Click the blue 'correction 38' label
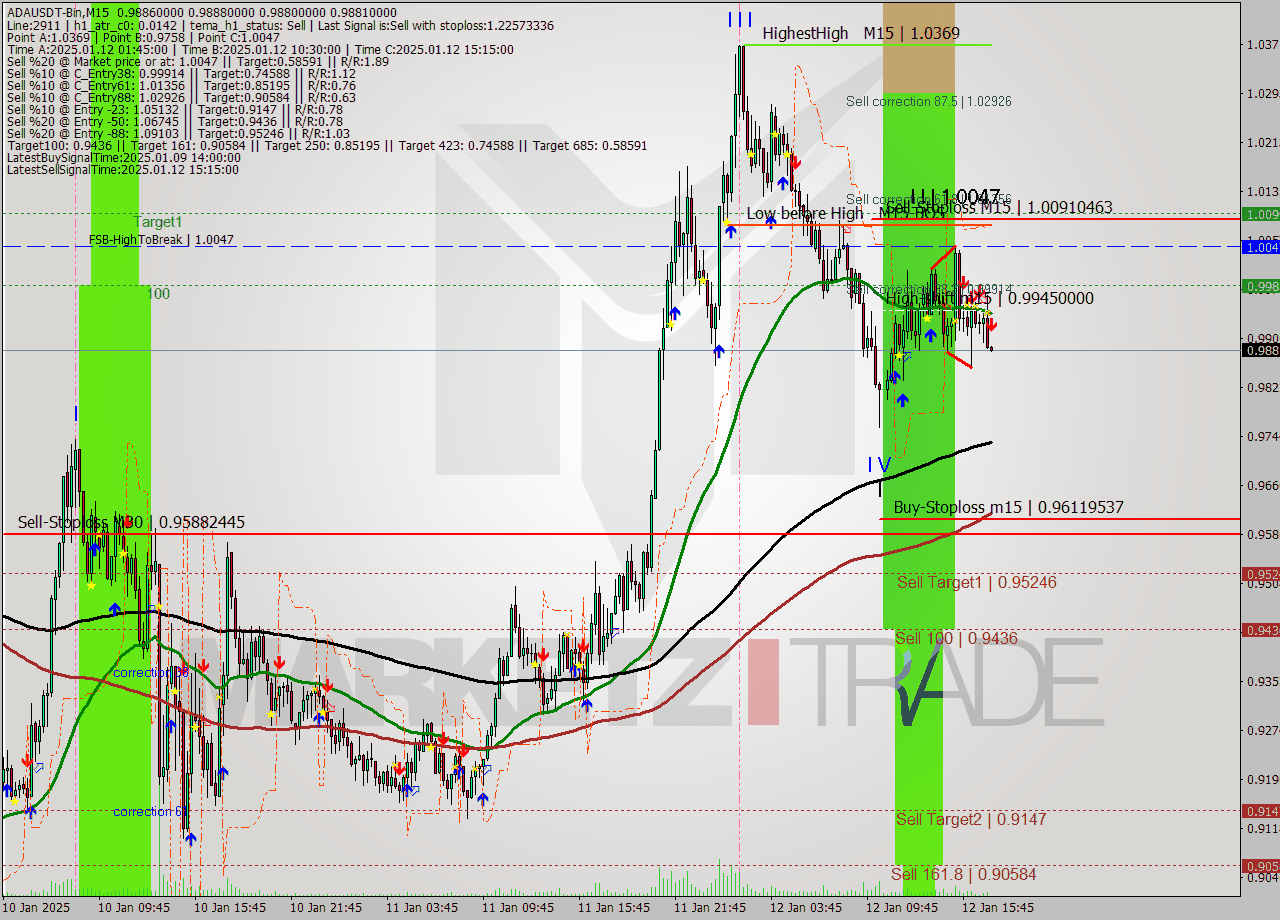Image resolution: width=1280 pixels, height=920 pixels. click(x=150, y=672)
